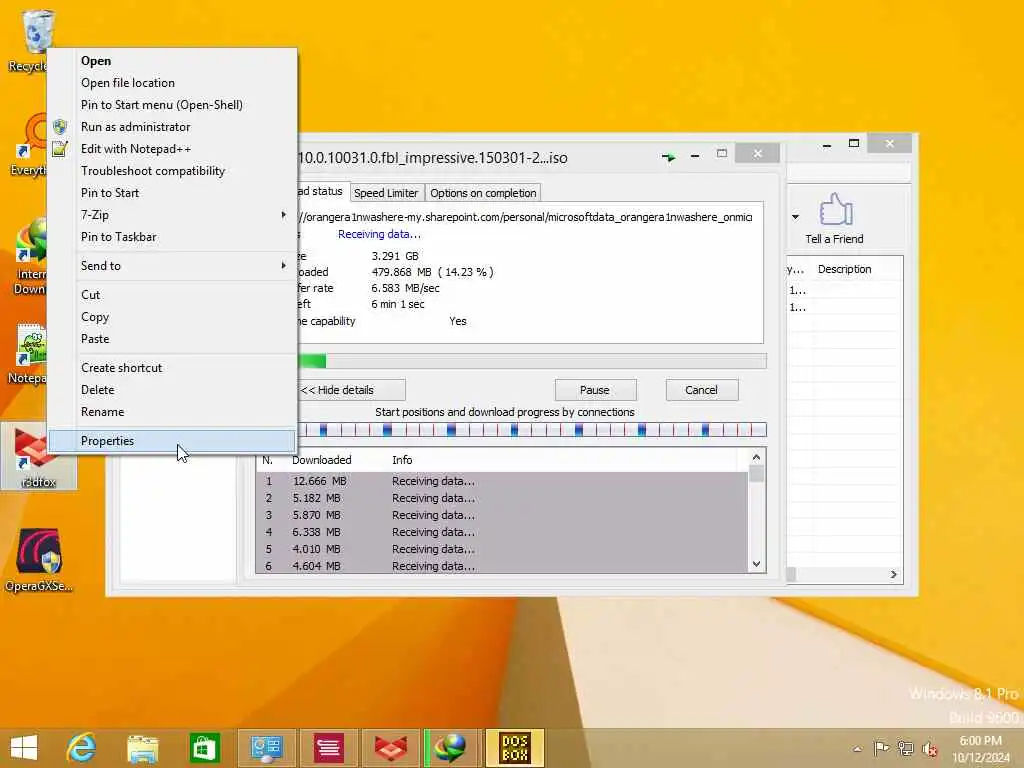
Task: Click the Internet Download Manager desktop icon
Action: point(29,257)
